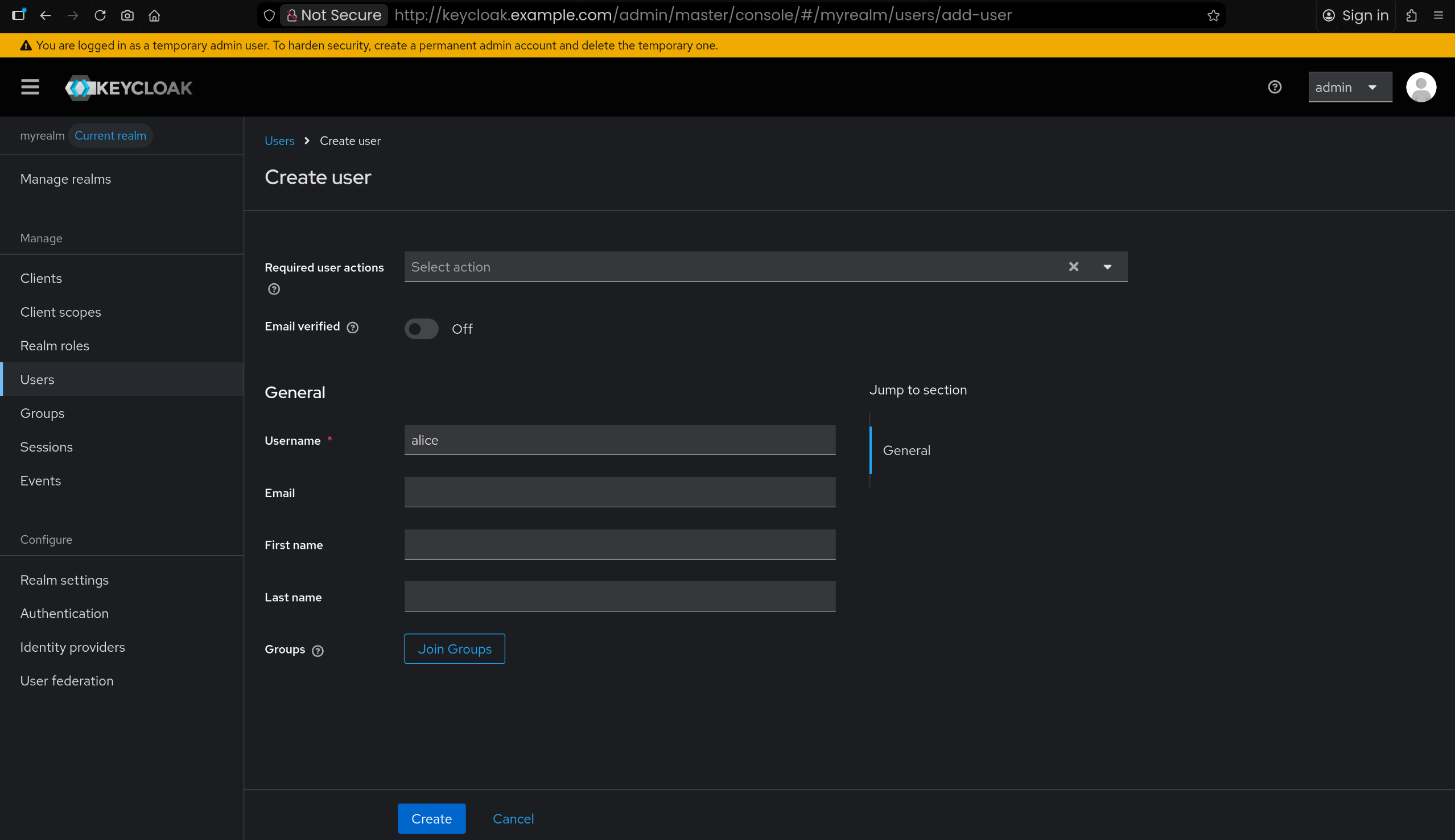The height and width of the screenshot is (840, 1455).
Task: Clear the Required user actions selection
Action: pos(1073,267)
